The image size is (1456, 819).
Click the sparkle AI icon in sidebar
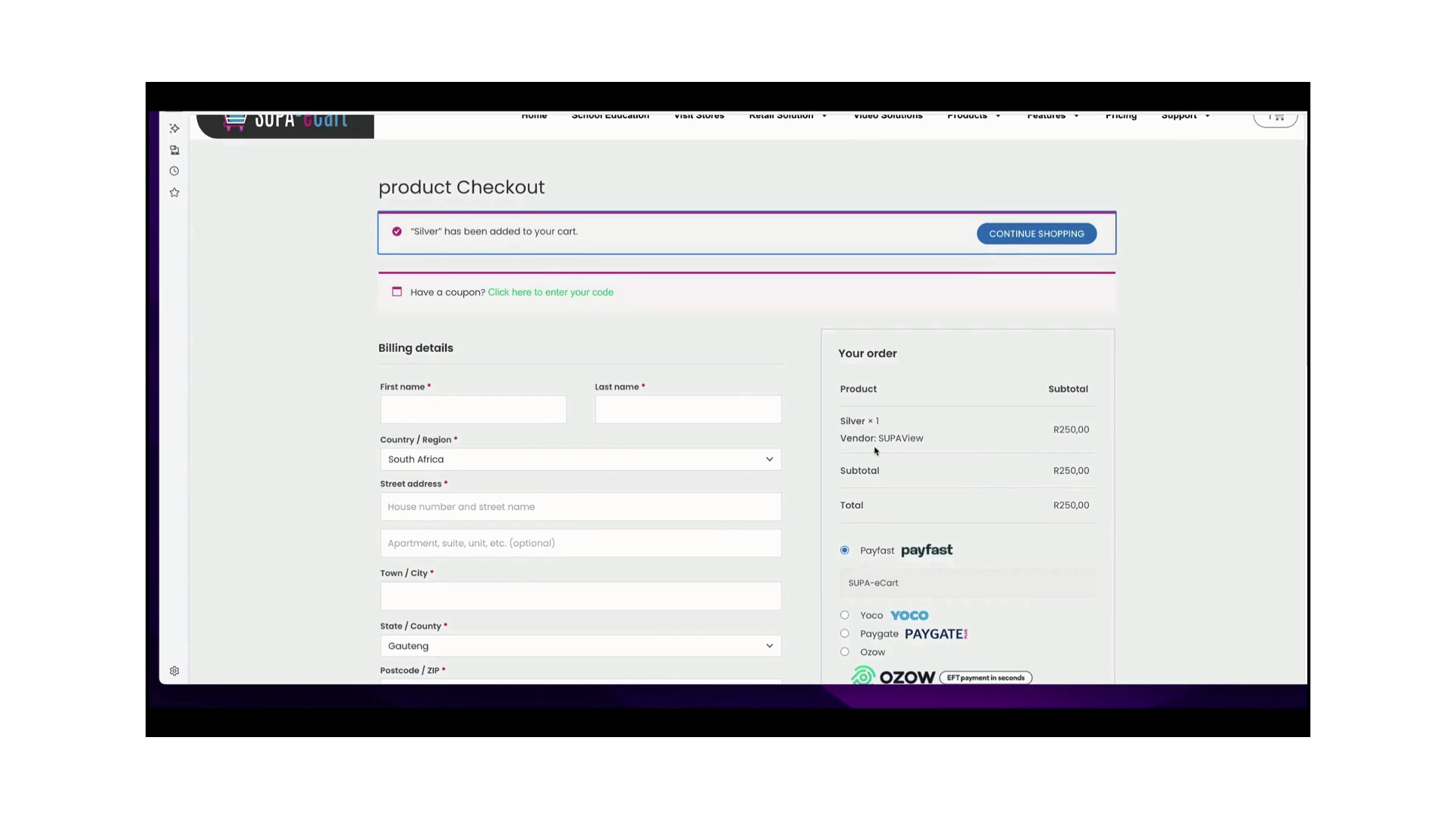click(174, 128)
